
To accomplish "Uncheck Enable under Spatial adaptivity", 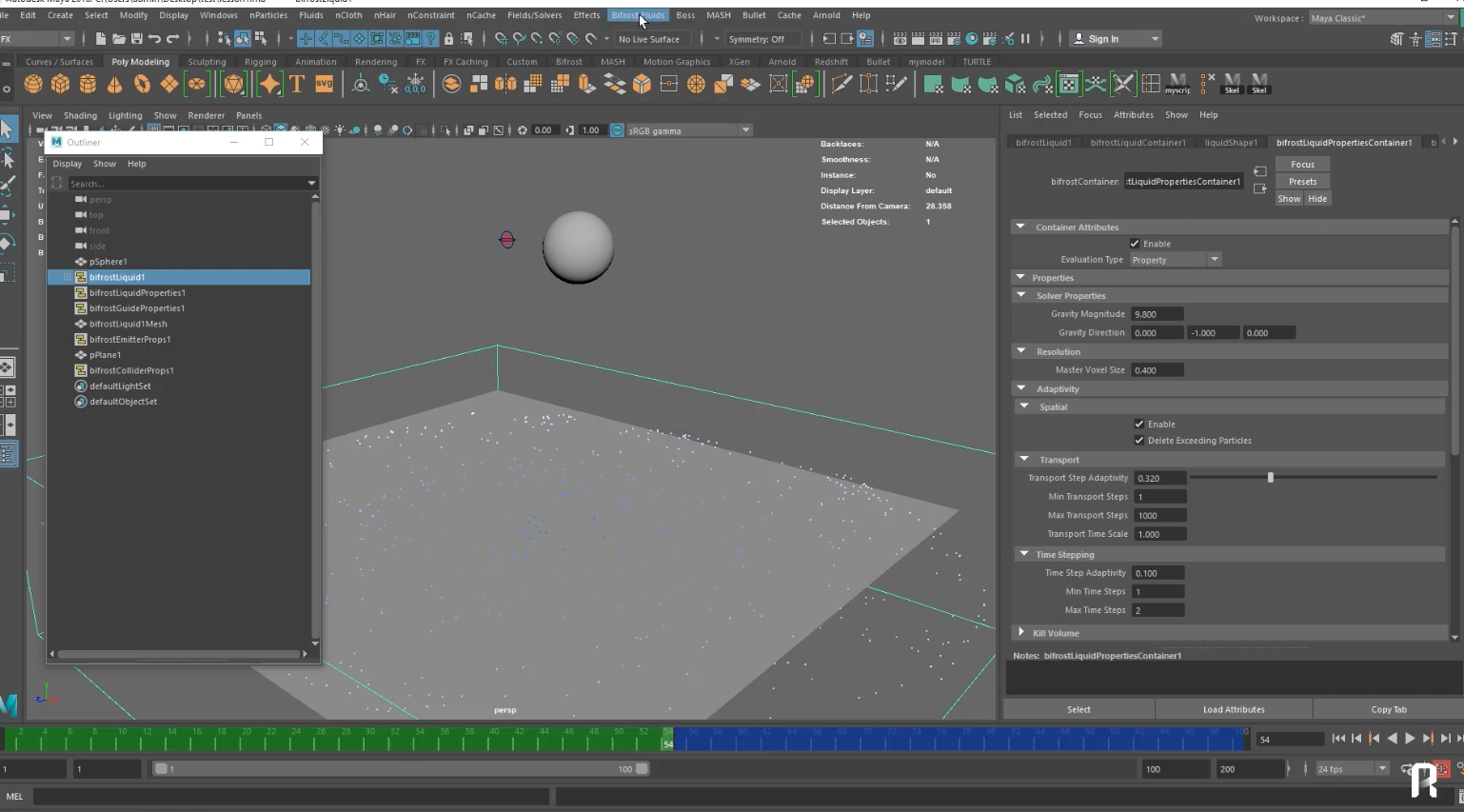I will tap(1139, 425).
